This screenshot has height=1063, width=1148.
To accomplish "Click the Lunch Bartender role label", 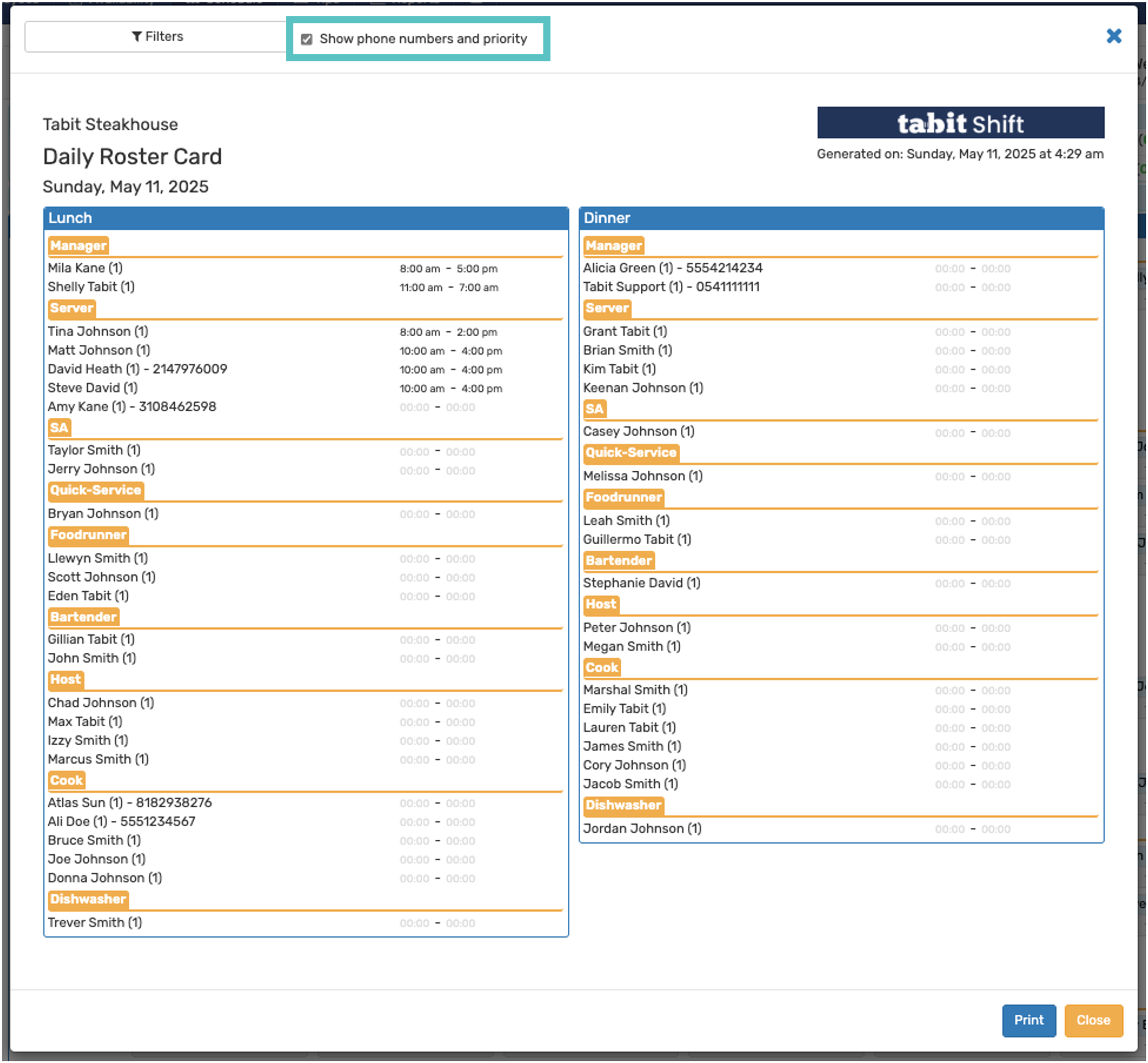I will coord(83,617).
